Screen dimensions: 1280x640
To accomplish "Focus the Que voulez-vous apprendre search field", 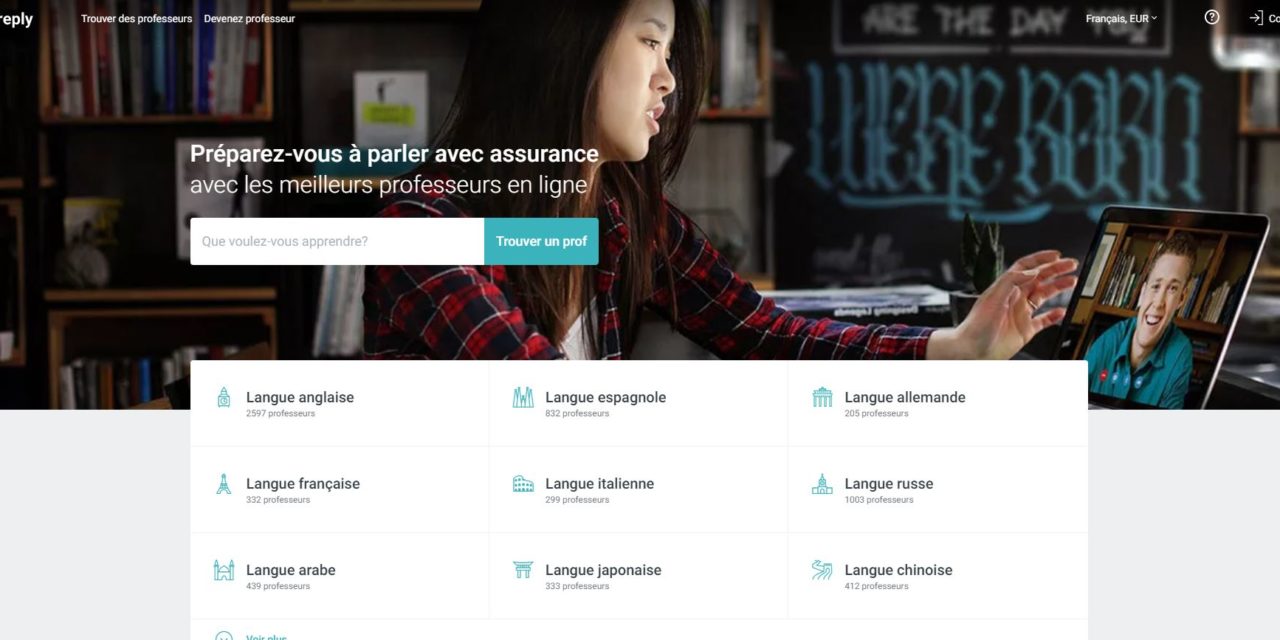I will tap(337, 241).
